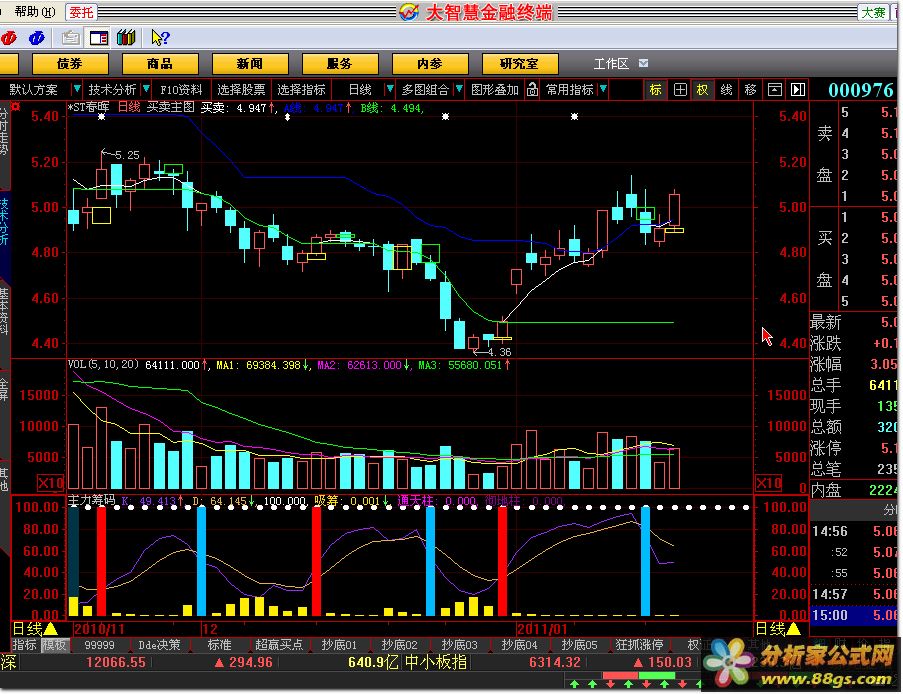Click the 选择股票 select stock button

[x=241, y=90]
